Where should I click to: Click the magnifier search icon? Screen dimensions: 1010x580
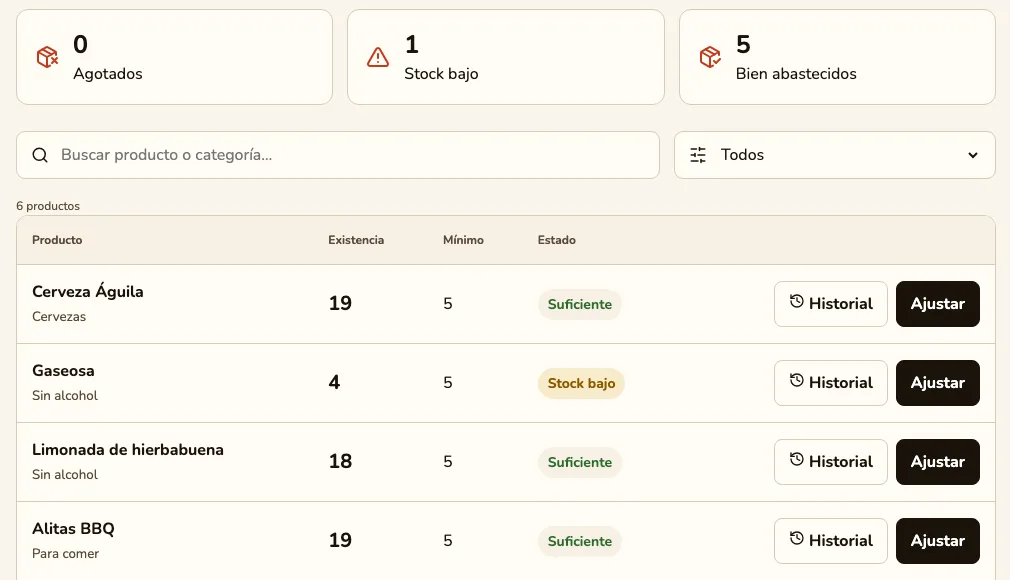[40, 155]
